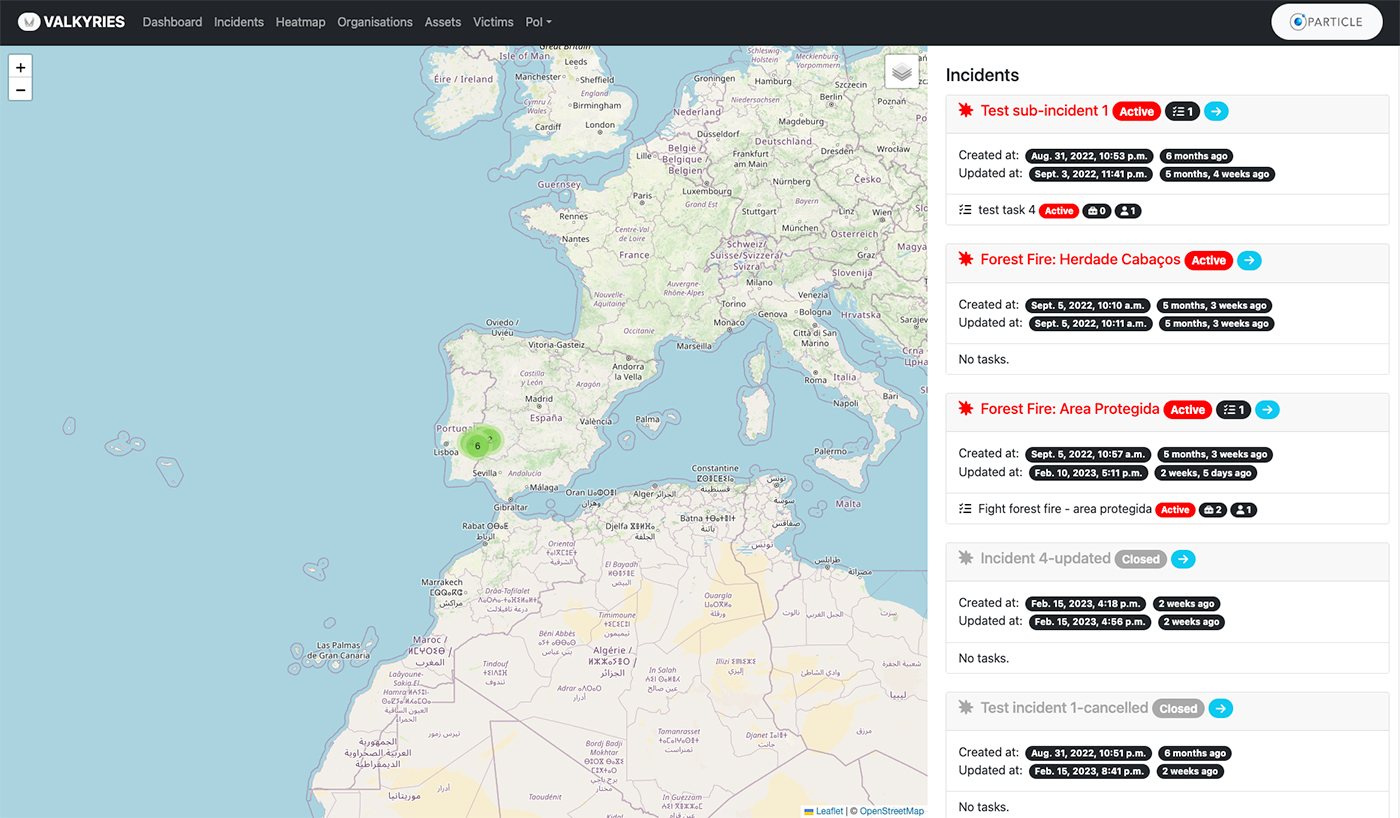The height and width of the screenshot is (818, 1400).
Task: Expand the Pol user dropdown
Action: 538,22
